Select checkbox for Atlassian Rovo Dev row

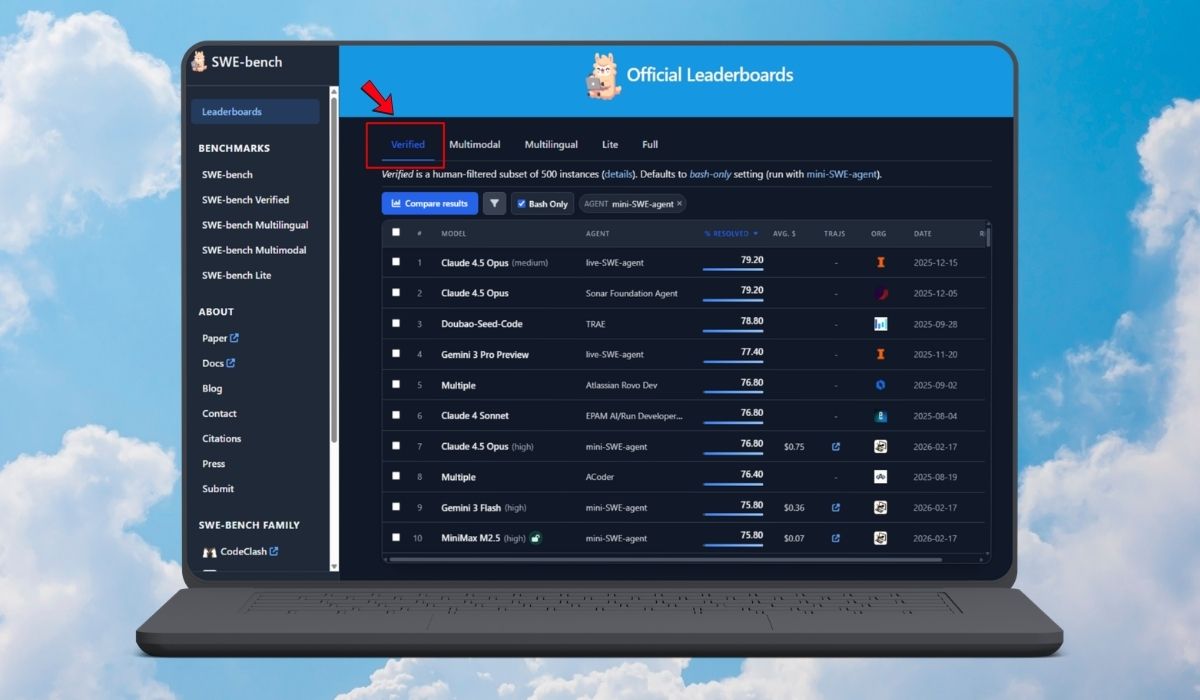click(x=396, y=385)
